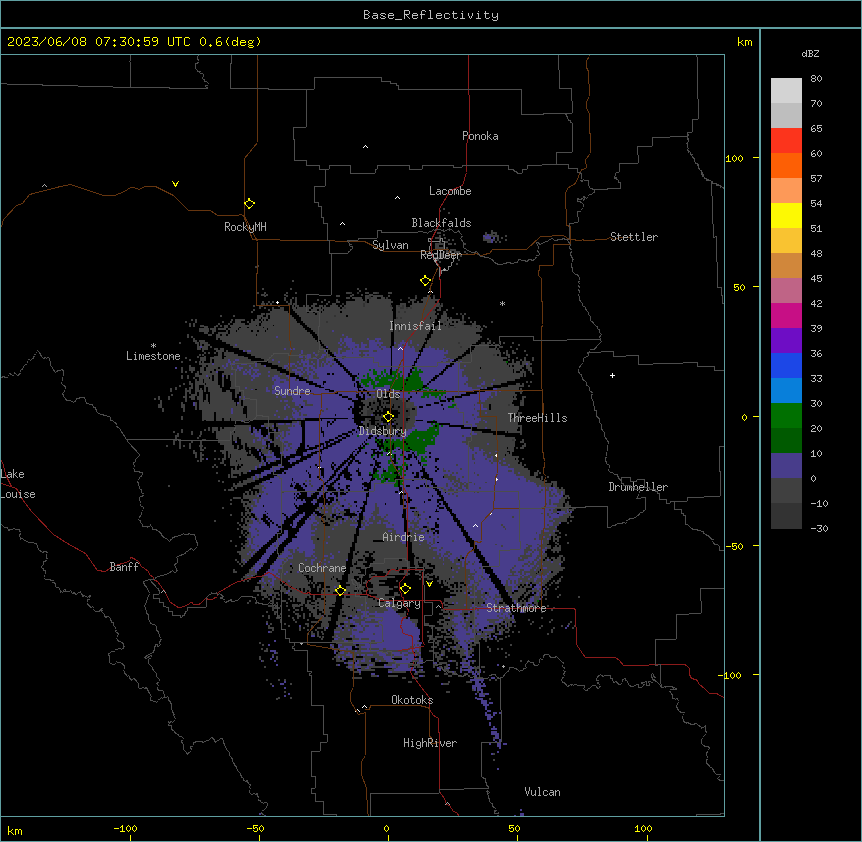Select the small echo east of Blackfalds
This screenshot has width=862, height=842.
coord(490,237)
